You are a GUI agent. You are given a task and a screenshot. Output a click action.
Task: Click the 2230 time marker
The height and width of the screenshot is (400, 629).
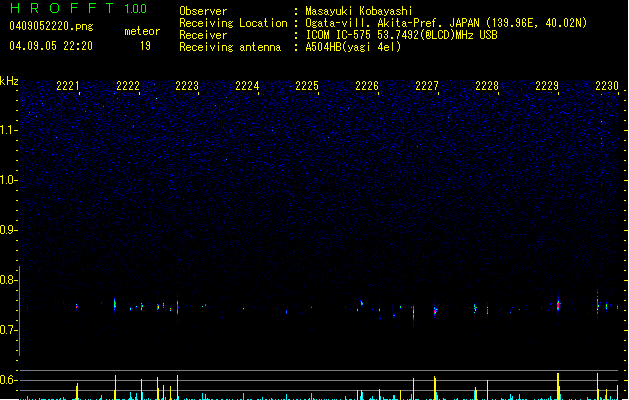[607, 86]
